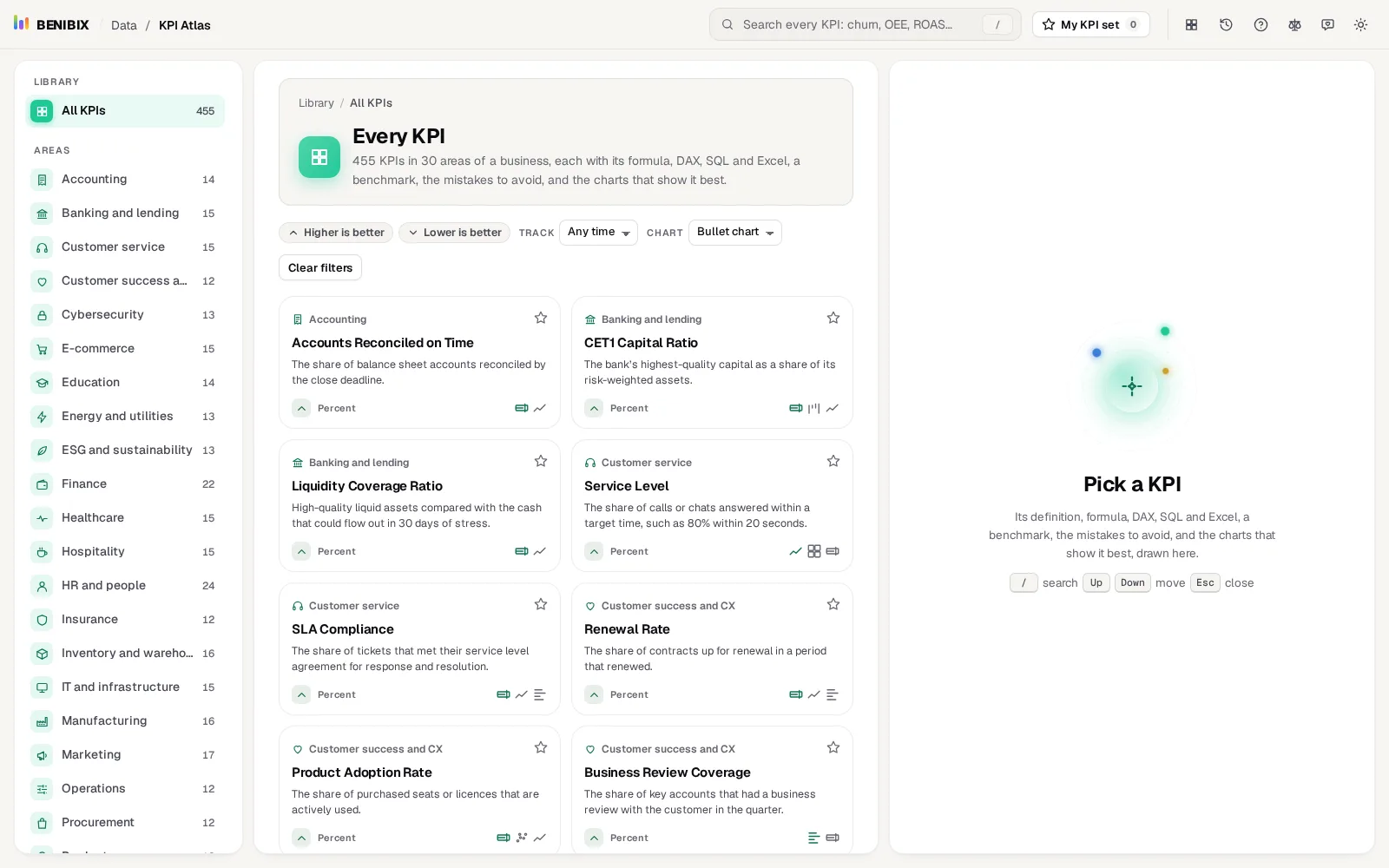Toggle the Higher is better filter
The height and width of the screenshot is (868, 1389).
pyautogui.click(x=336, y=233)
